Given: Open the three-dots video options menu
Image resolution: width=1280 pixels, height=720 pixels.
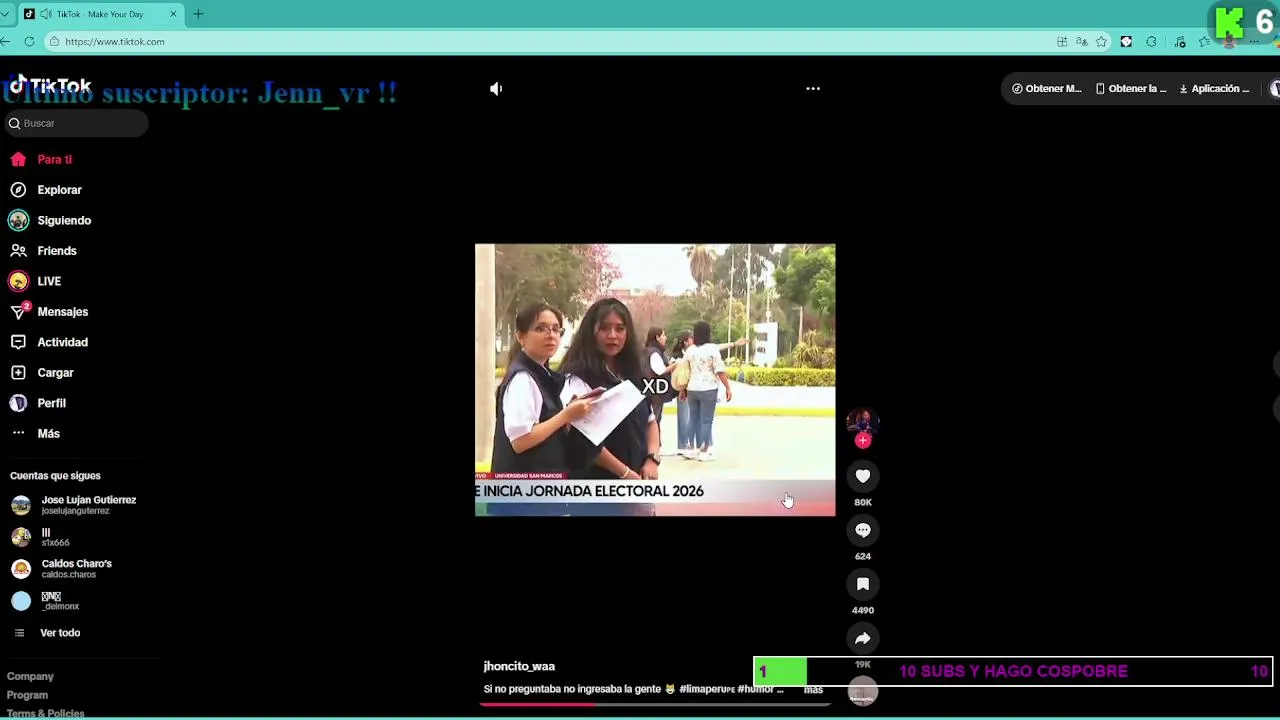Looking at the screenshot, I should coord(813,88).
